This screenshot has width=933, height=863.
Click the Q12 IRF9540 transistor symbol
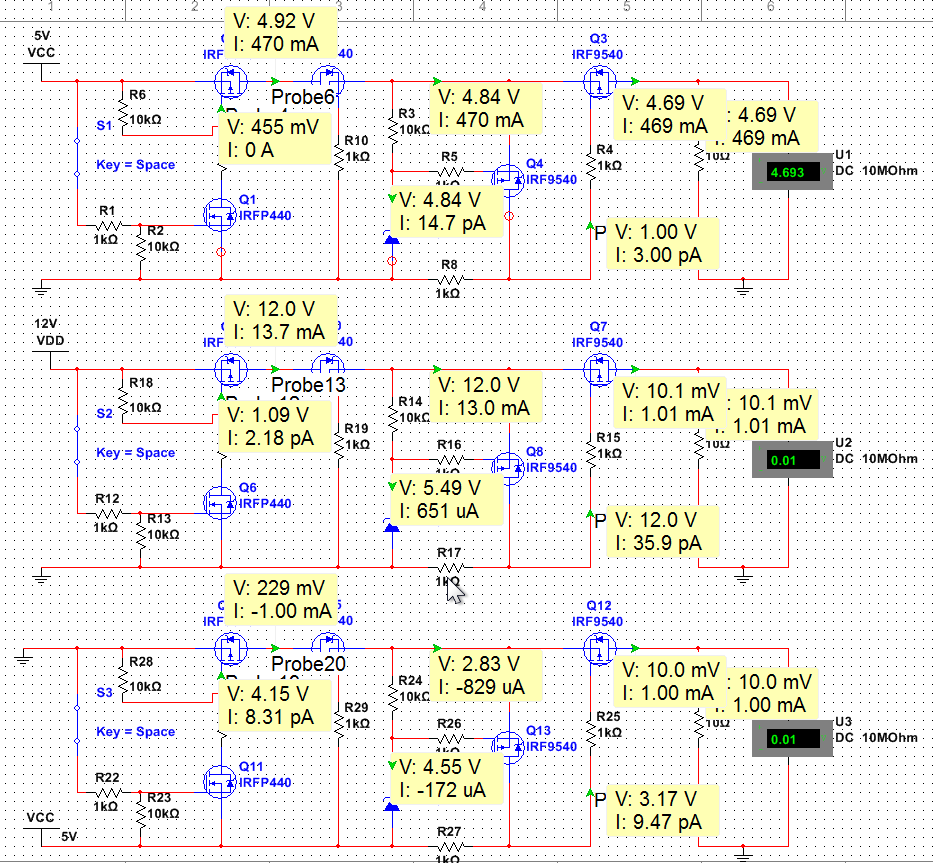[x=599, y=648]
